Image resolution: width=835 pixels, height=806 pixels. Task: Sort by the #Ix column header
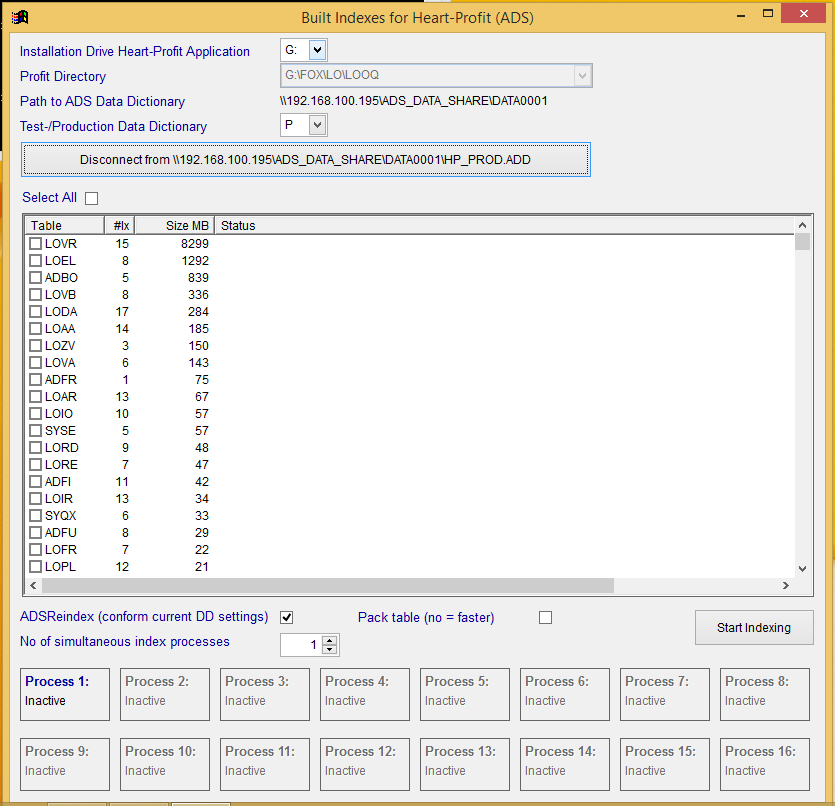point(119,226)
